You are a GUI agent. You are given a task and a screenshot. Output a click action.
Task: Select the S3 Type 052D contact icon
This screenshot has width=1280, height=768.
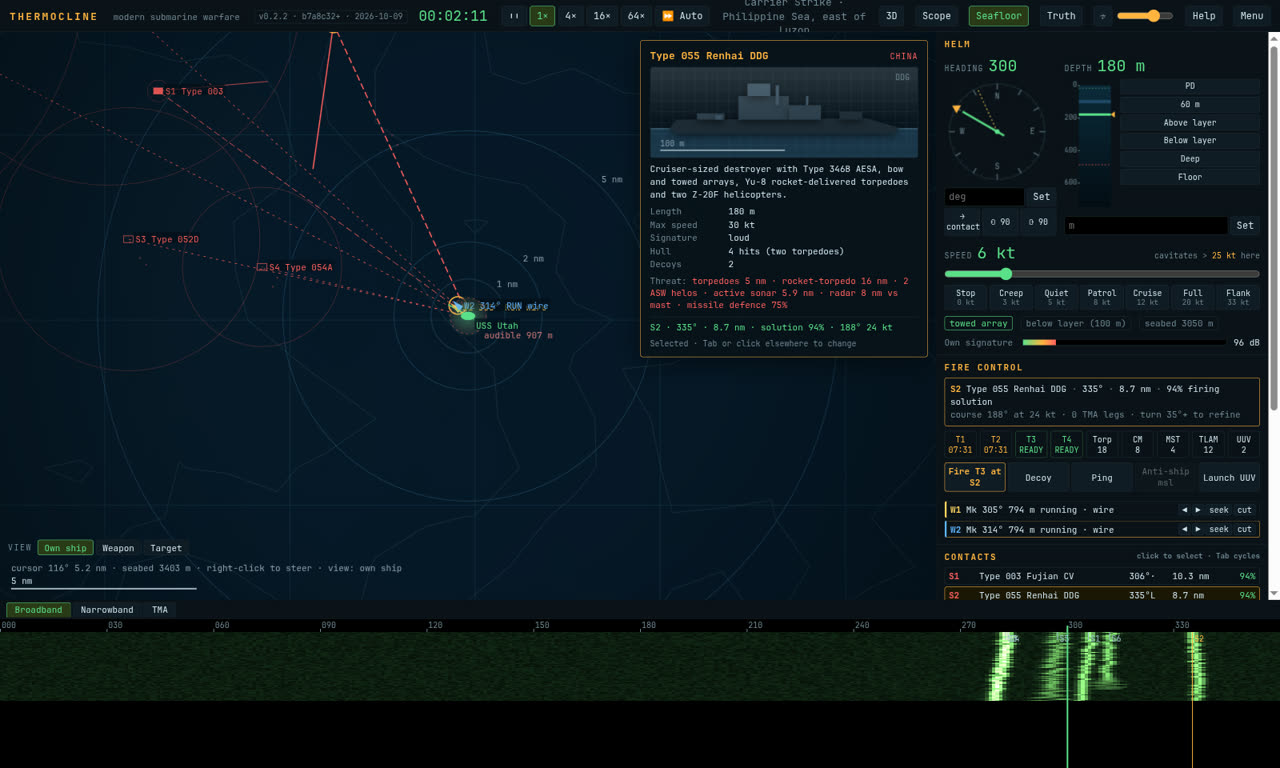click(128, 239)
